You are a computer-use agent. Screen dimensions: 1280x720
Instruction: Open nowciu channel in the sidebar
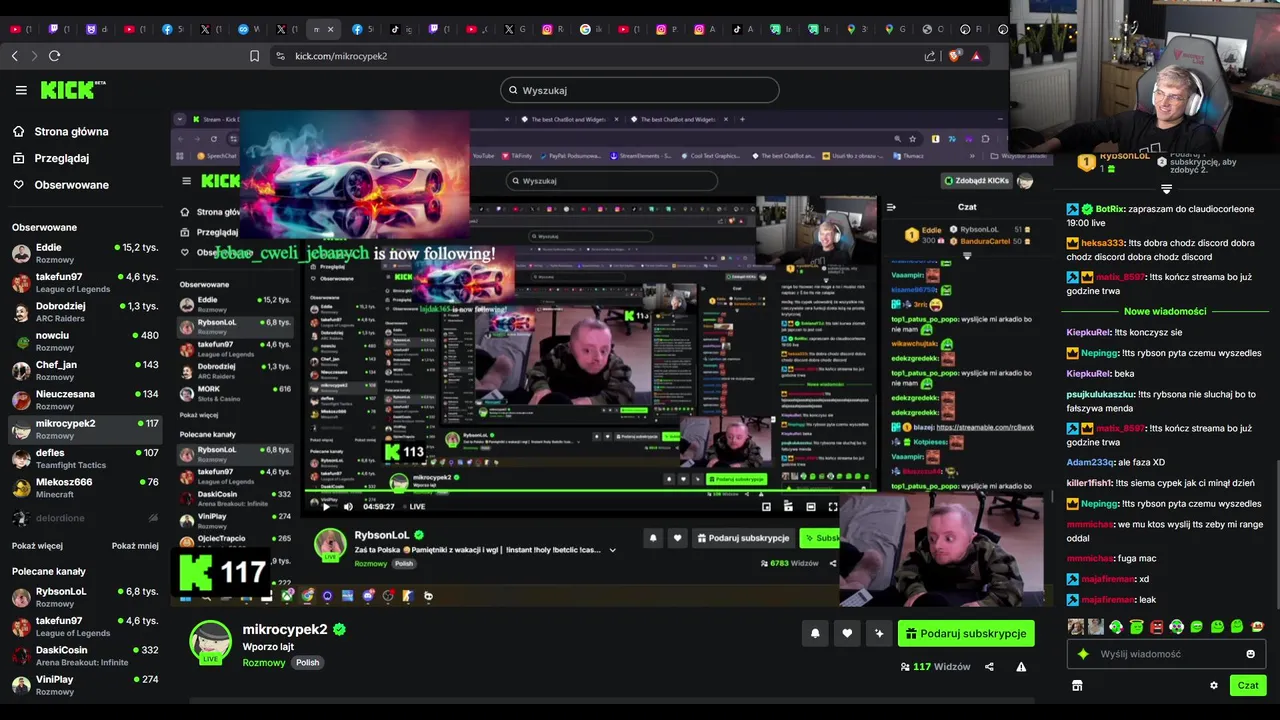click(x=85, y=341)
